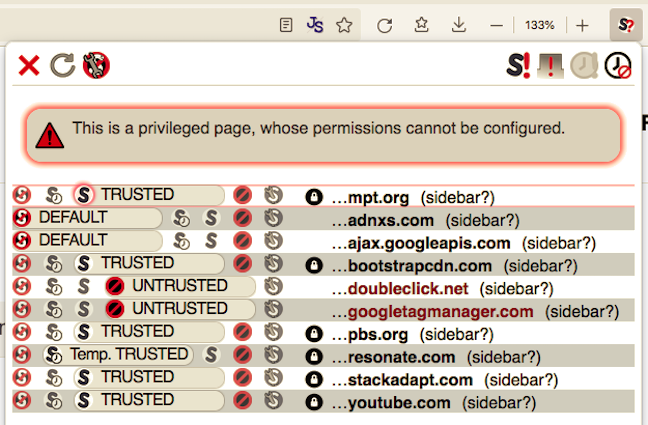This screenshot has height=425, width=648.
Task: Choose Custom preset for doubleclick.net
Action: (x=274, y=286)
